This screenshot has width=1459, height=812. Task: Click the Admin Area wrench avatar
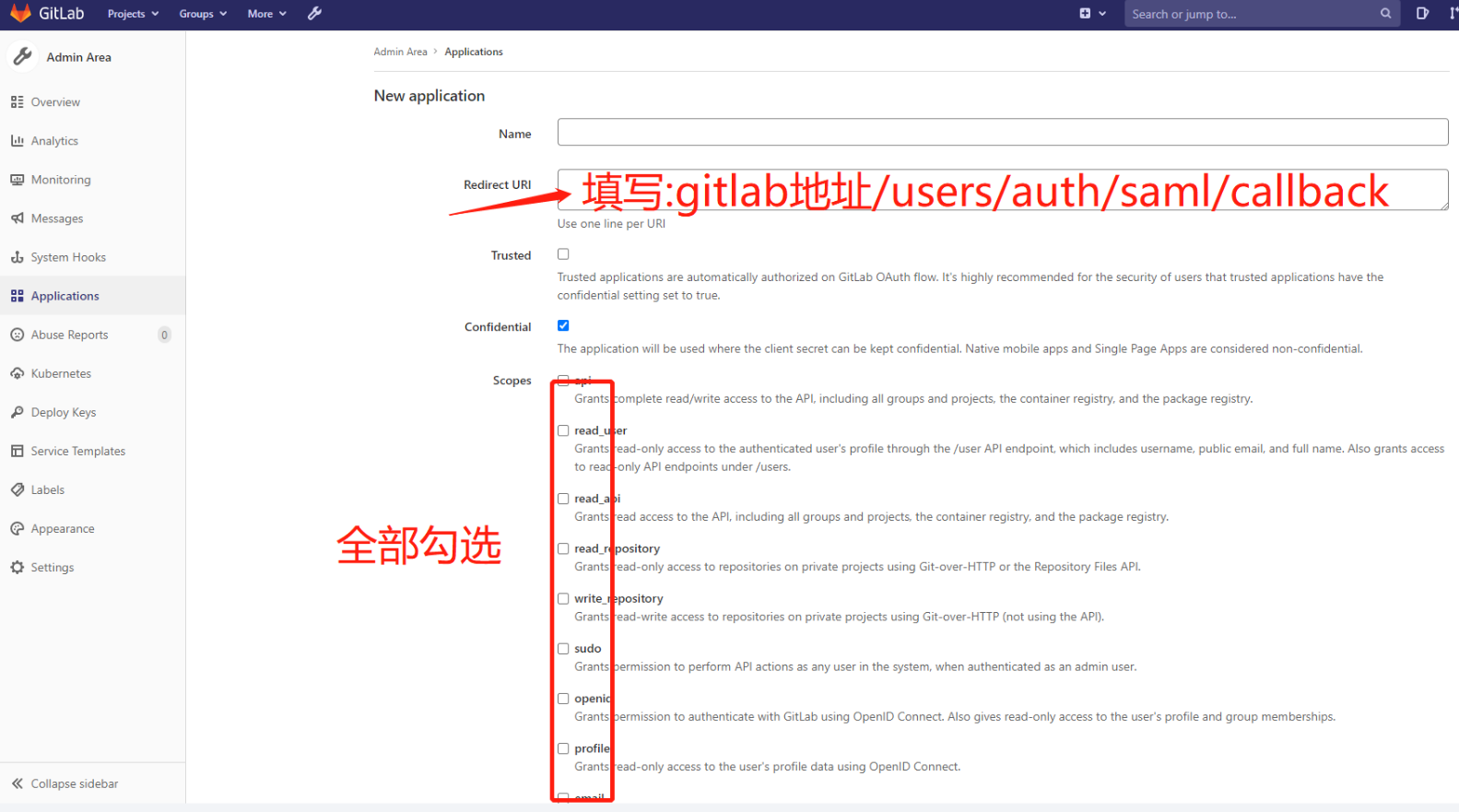click(x=22, y=57)
